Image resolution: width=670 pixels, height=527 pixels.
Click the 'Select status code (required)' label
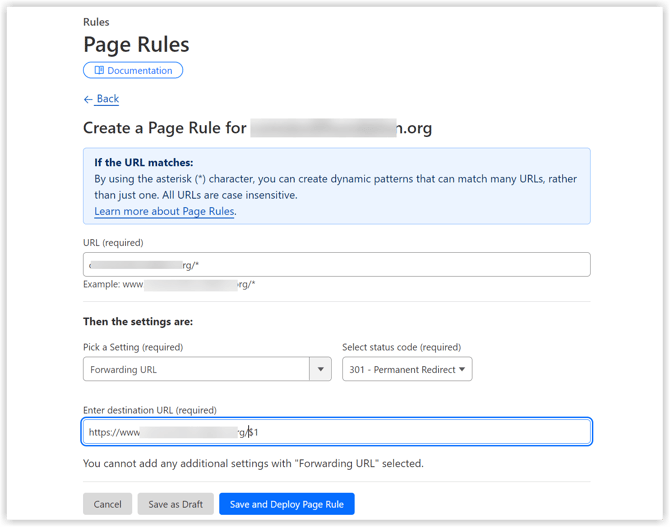tap(401, 347)
